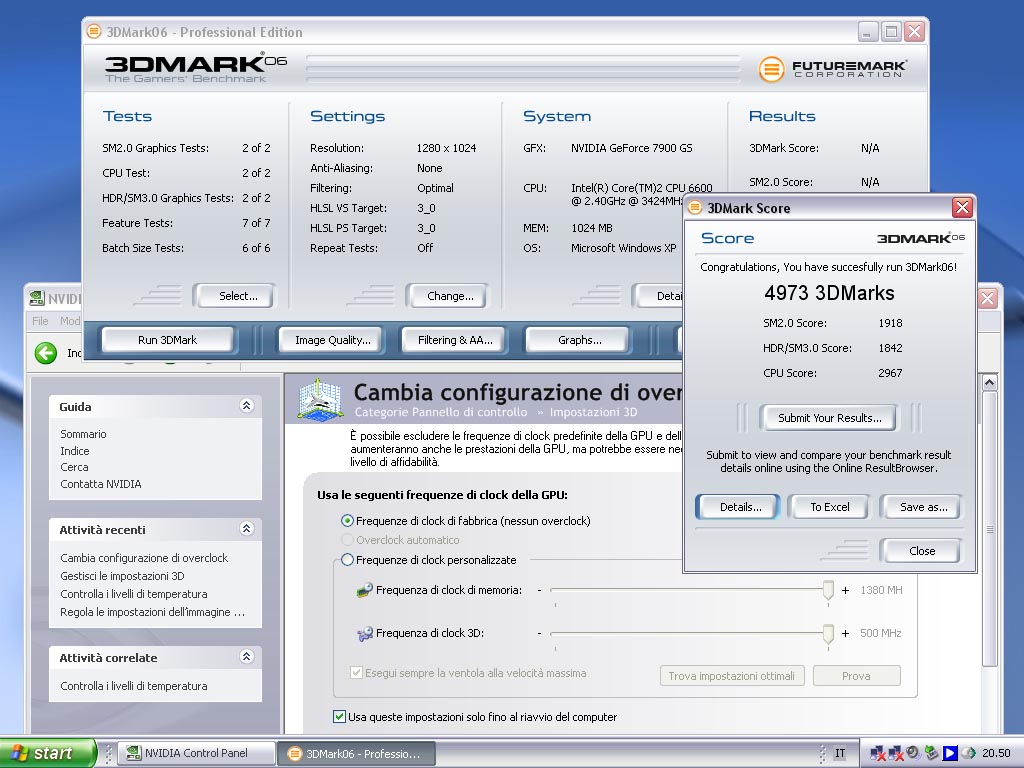
Task: Open the 'Gestisci le impostazioni 3D' link
Action: pyautogui.click(x=122, y=576)
